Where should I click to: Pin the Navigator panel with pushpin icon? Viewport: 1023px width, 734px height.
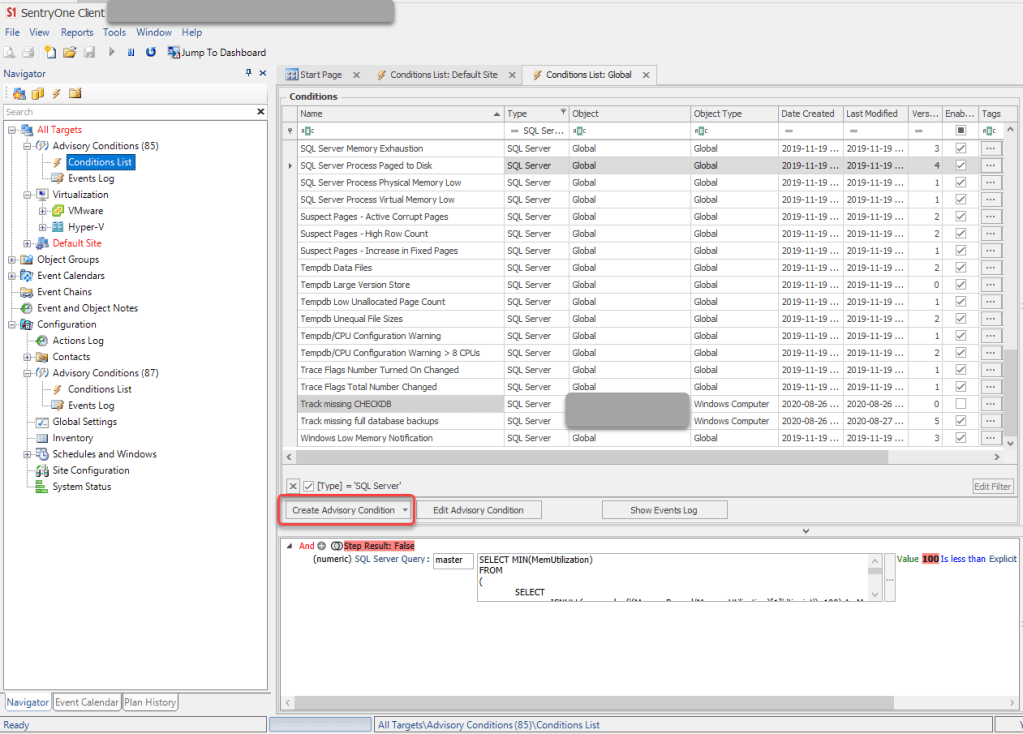click(x=249, y=73)
